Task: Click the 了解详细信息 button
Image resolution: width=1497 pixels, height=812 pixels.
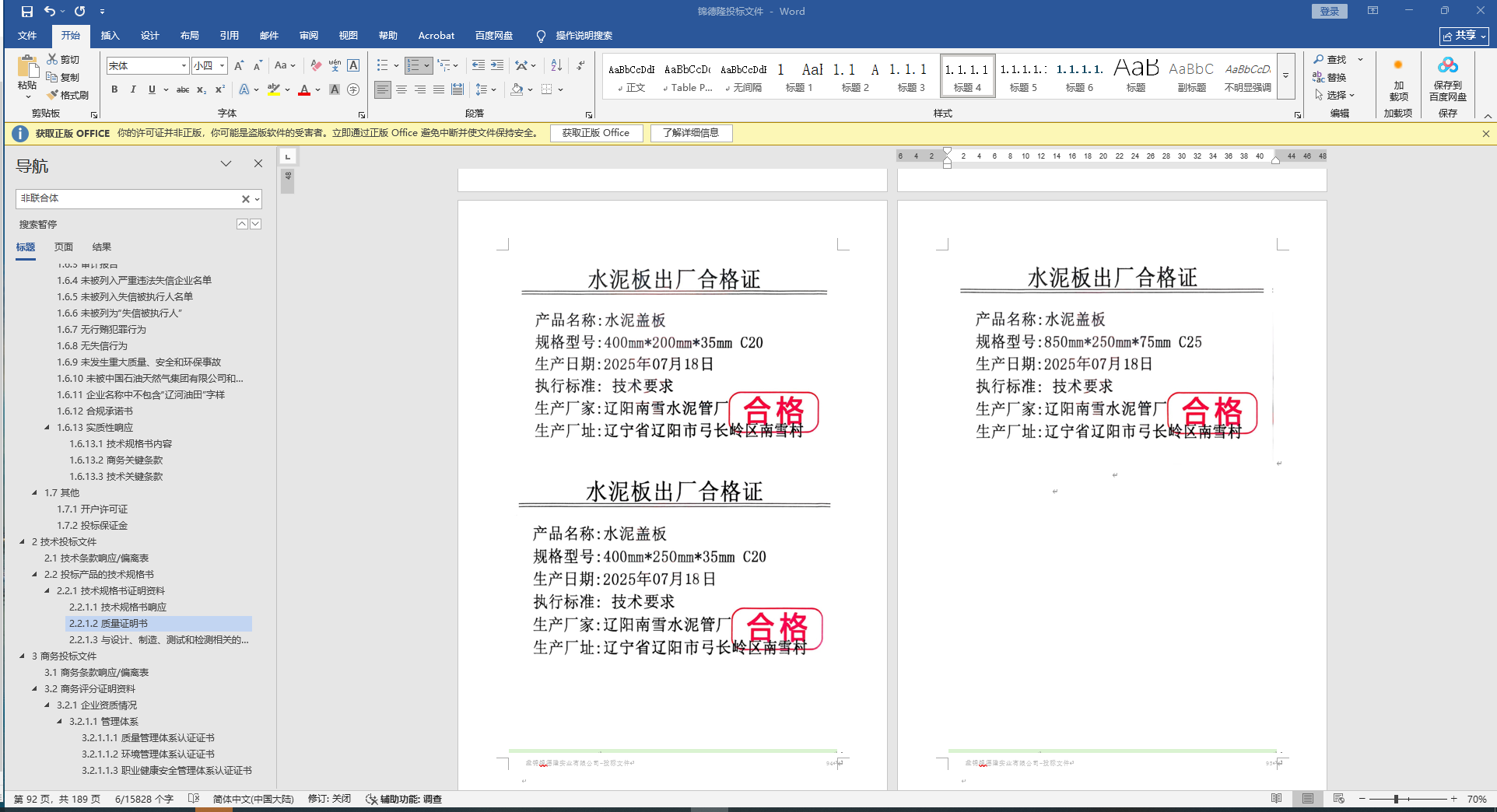Action: pos(691,133)
